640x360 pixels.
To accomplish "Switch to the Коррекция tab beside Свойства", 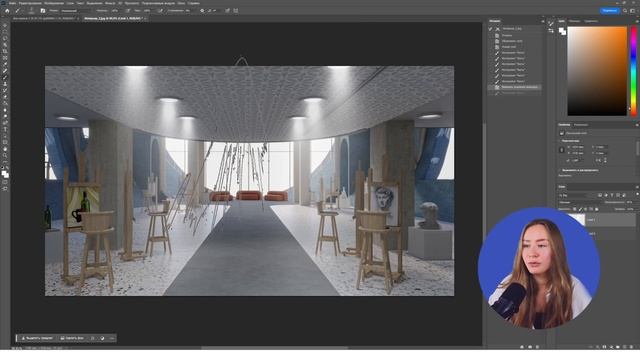I will tap(580, 125).
